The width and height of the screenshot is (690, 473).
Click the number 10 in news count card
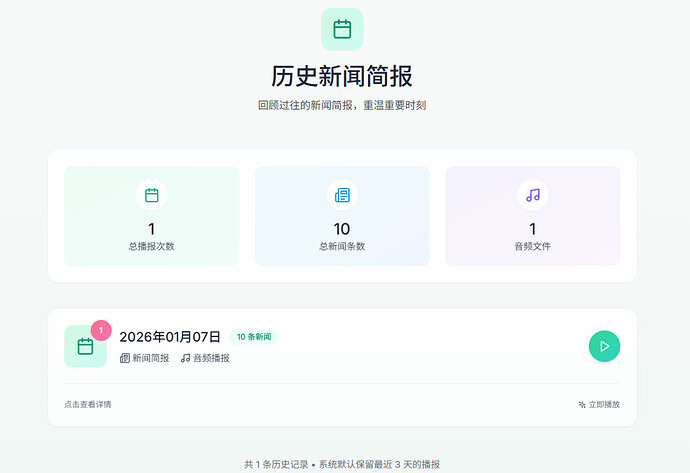click(342, 229)
